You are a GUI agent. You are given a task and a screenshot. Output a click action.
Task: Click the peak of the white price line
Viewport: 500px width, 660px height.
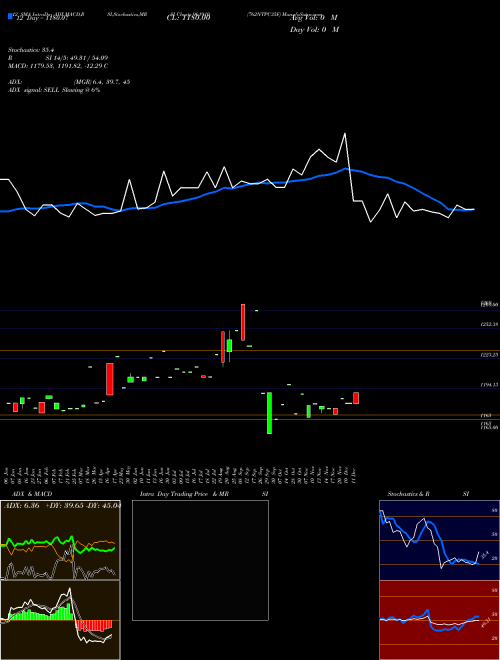click(345, 134)
